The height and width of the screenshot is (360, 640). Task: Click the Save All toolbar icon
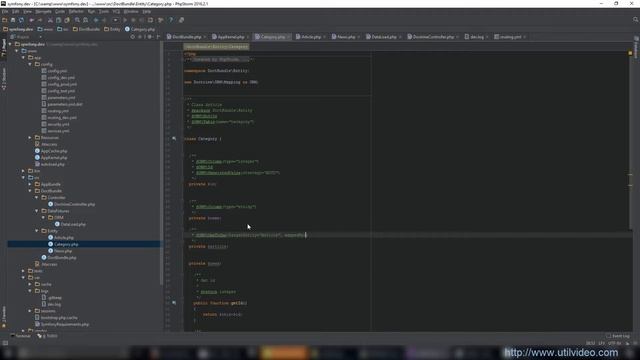[13, 20]
